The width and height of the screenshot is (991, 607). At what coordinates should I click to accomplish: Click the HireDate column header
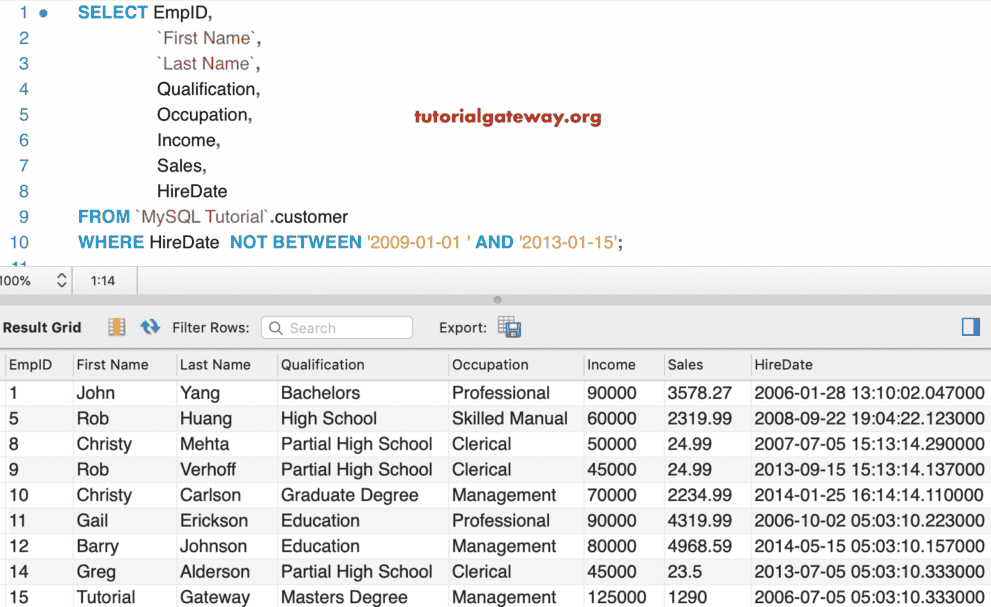pos(784,365)
